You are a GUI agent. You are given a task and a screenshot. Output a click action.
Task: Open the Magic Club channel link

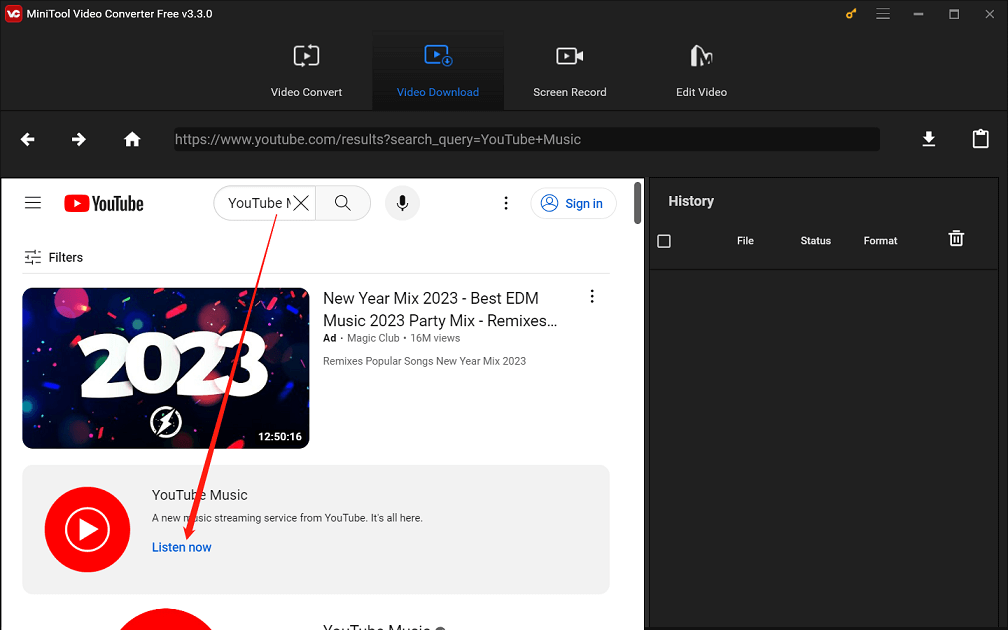(373, 338)
